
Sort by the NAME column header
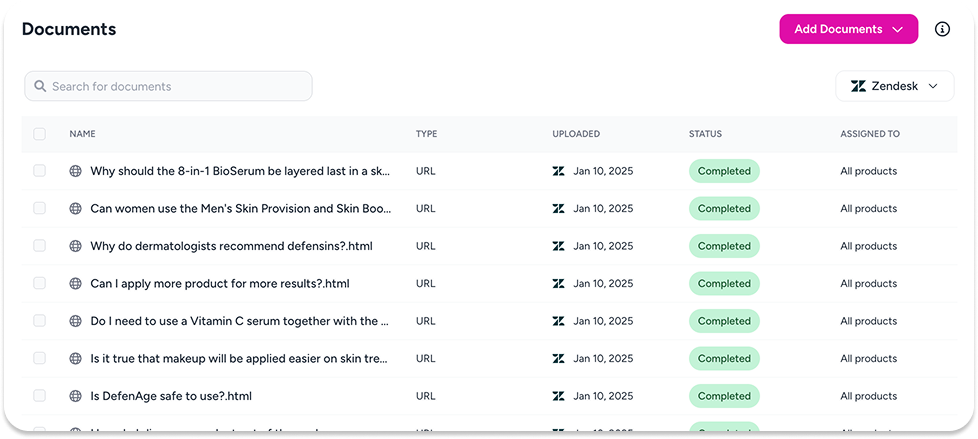[82, 134]
